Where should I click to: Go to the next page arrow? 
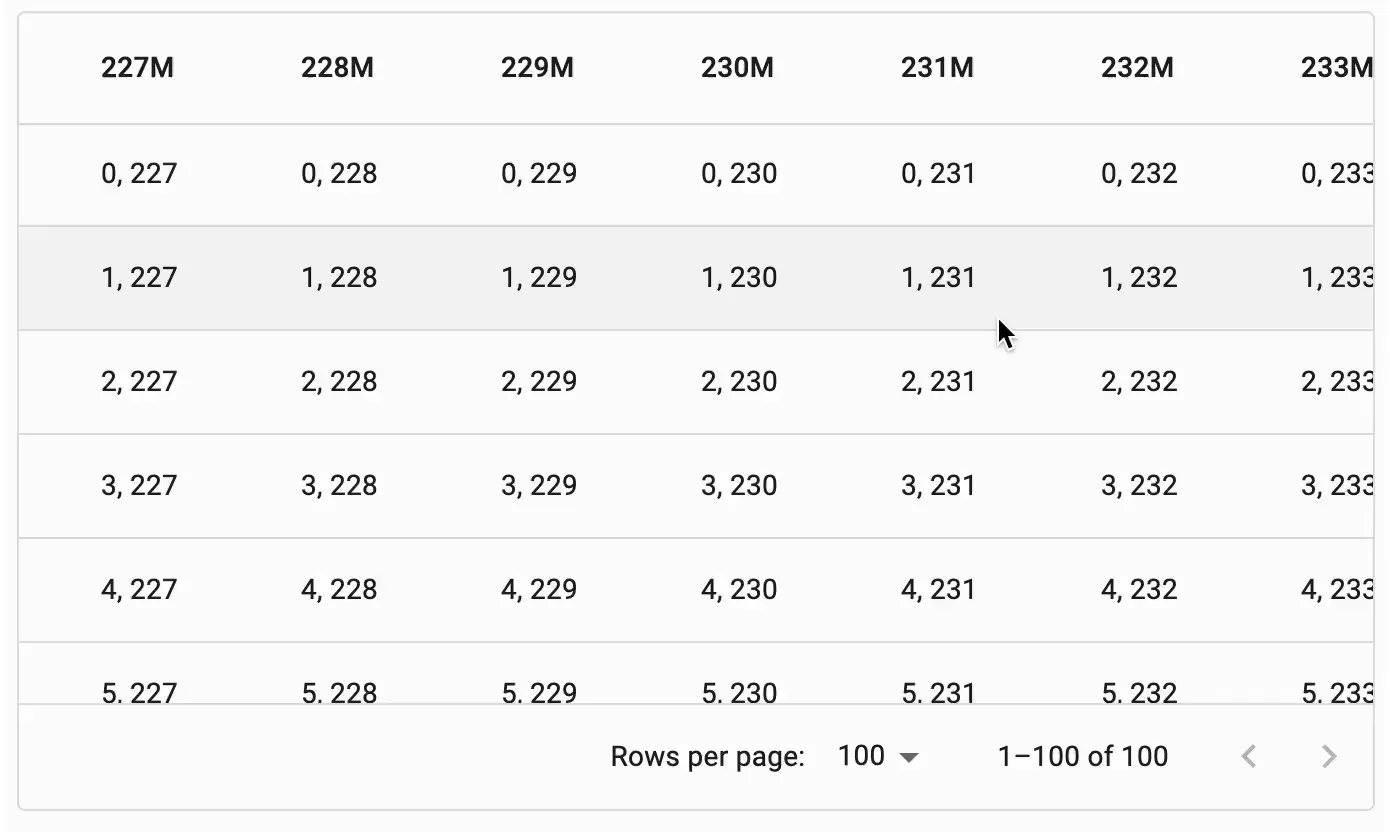(x=1329, y=757)
